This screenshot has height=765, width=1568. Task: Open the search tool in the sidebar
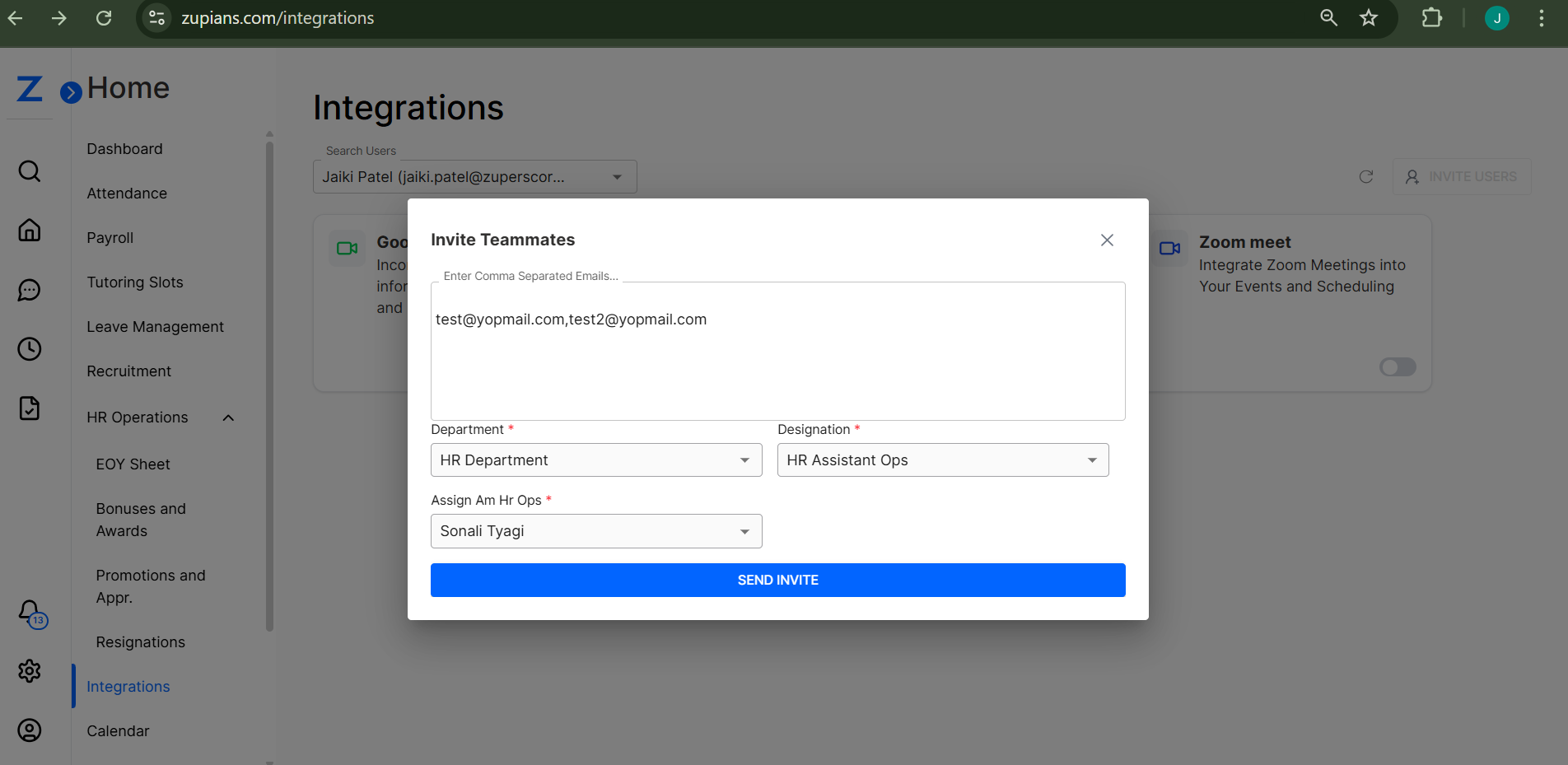pos(30,170)
